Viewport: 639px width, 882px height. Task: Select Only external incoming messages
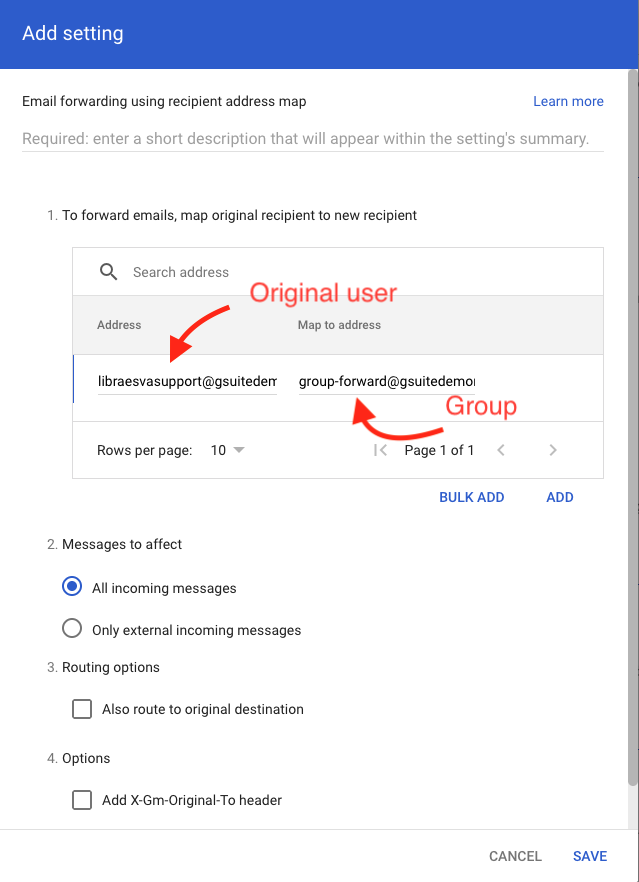point(72,629)
